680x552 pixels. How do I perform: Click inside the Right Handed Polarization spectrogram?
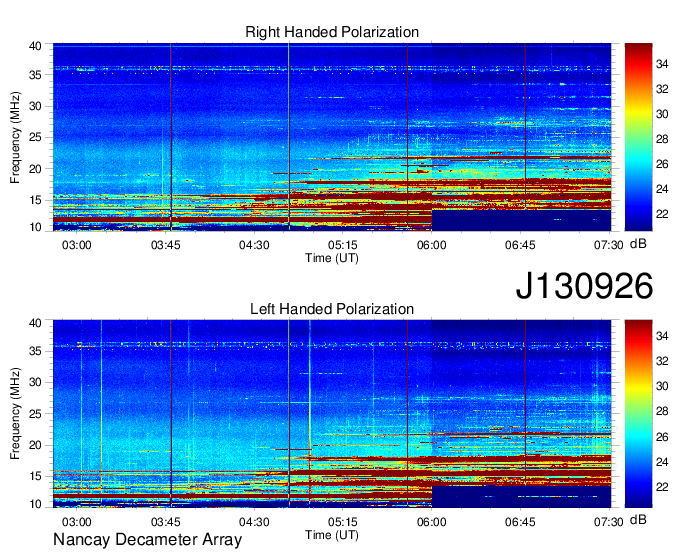tap(332, 137)
